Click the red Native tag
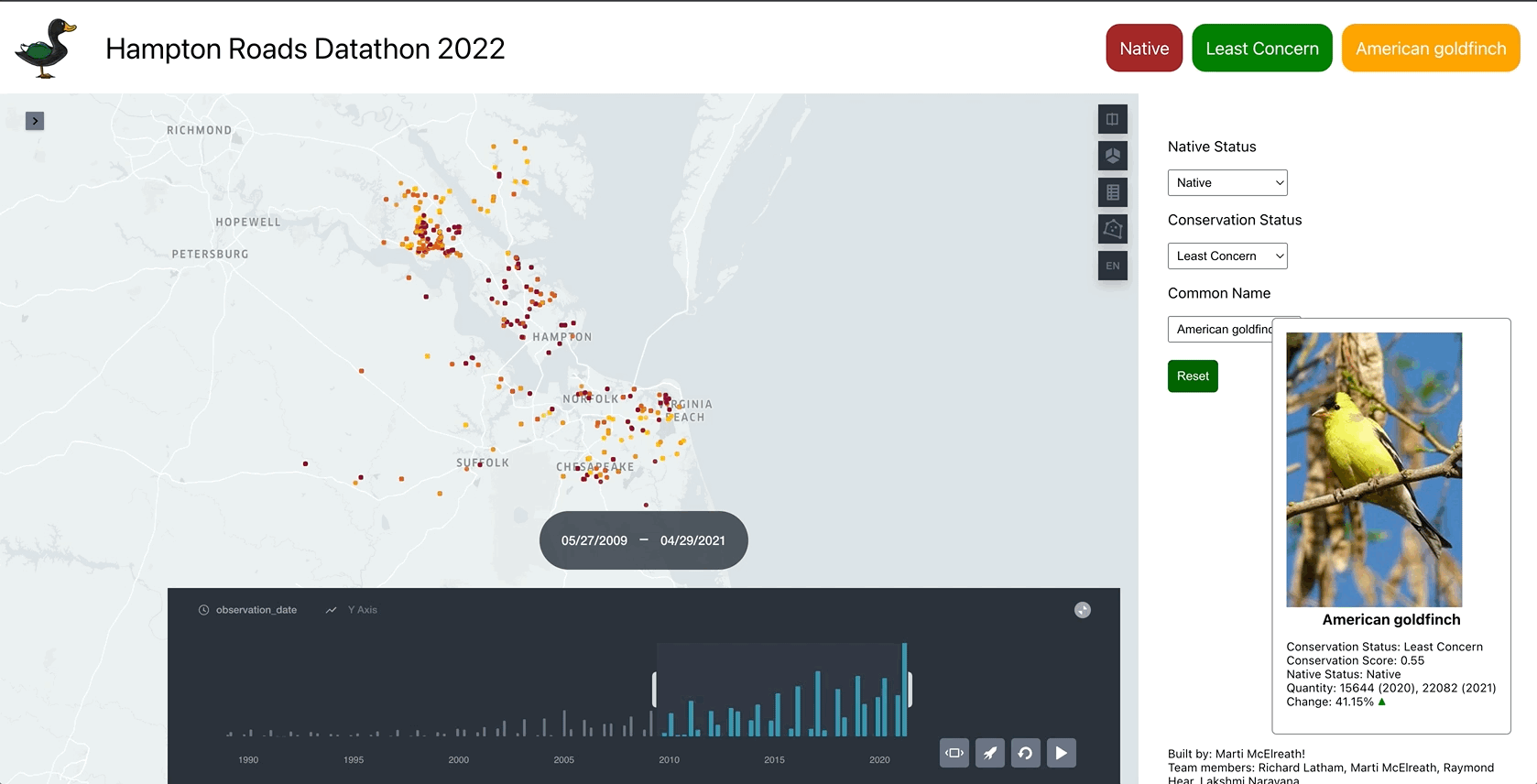This screenshot has height=784, width=1537. click(x=1144, y=49)
